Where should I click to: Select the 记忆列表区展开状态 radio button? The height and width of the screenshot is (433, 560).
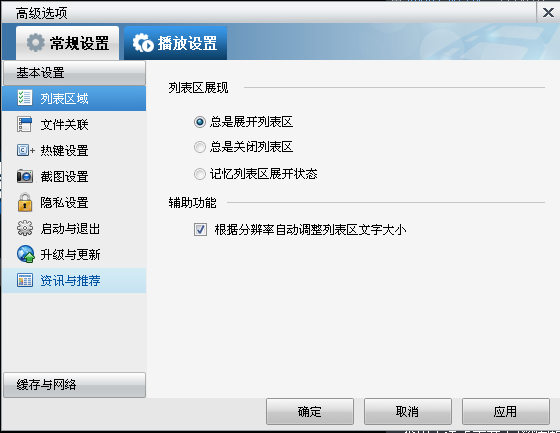[x=200, y=174]
